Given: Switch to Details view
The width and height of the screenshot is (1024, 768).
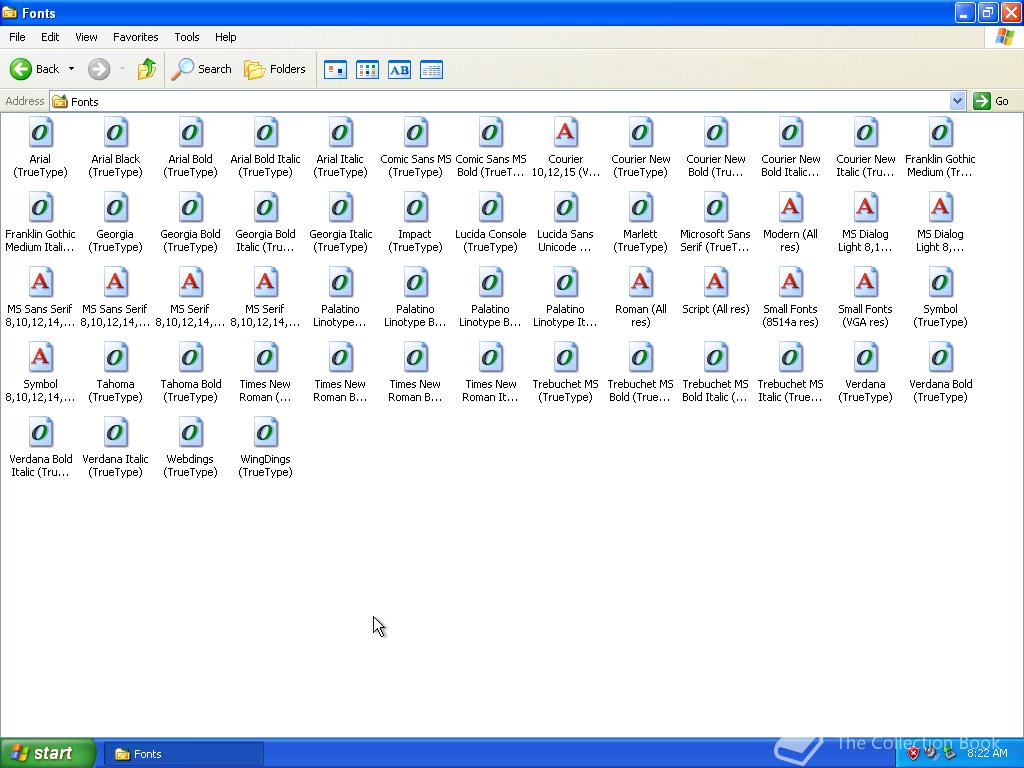Looking at the screenshot, I should pyautogui.click(x=431, y=69).
